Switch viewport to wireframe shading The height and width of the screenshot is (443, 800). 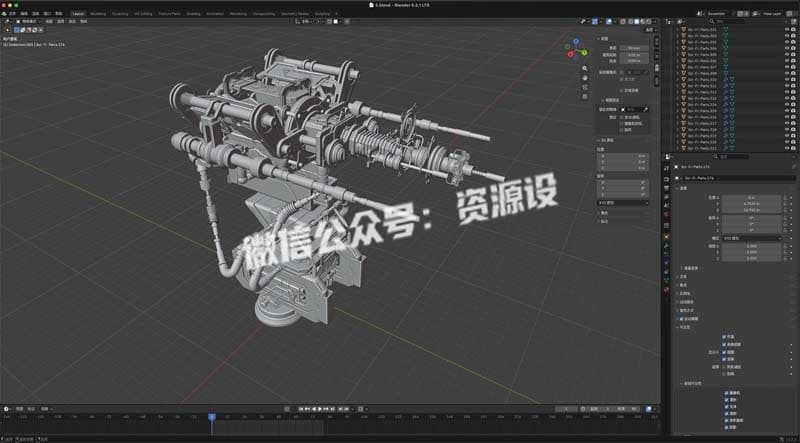(x=630, y=21)
